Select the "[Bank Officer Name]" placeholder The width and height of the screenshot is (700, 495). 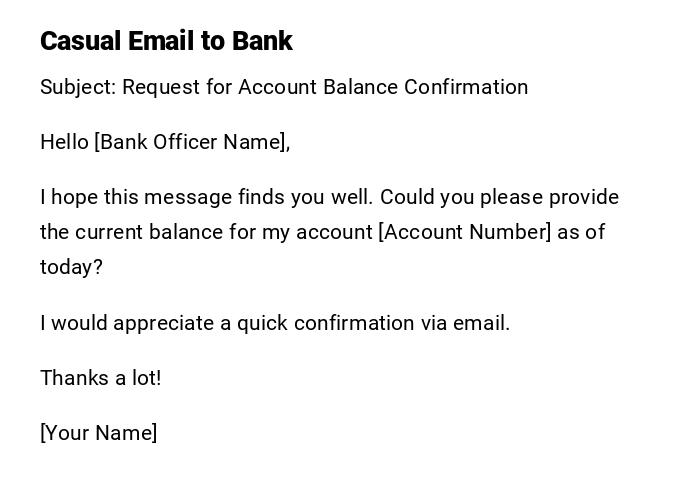[x=191, y=142]
